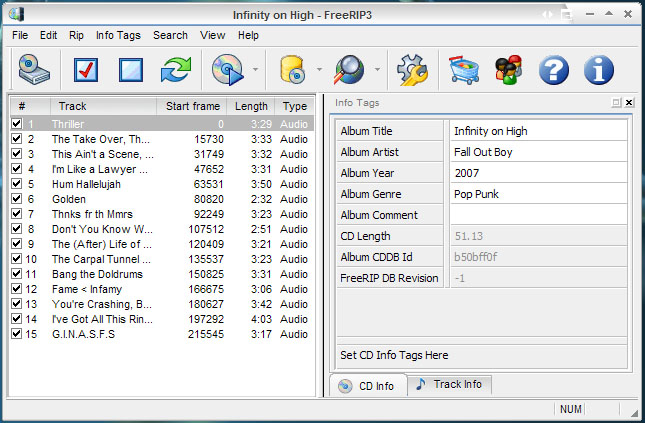
Task: Uncheck track 7 Thnks fr th Mmrs
Action: [x=16, y=214]
